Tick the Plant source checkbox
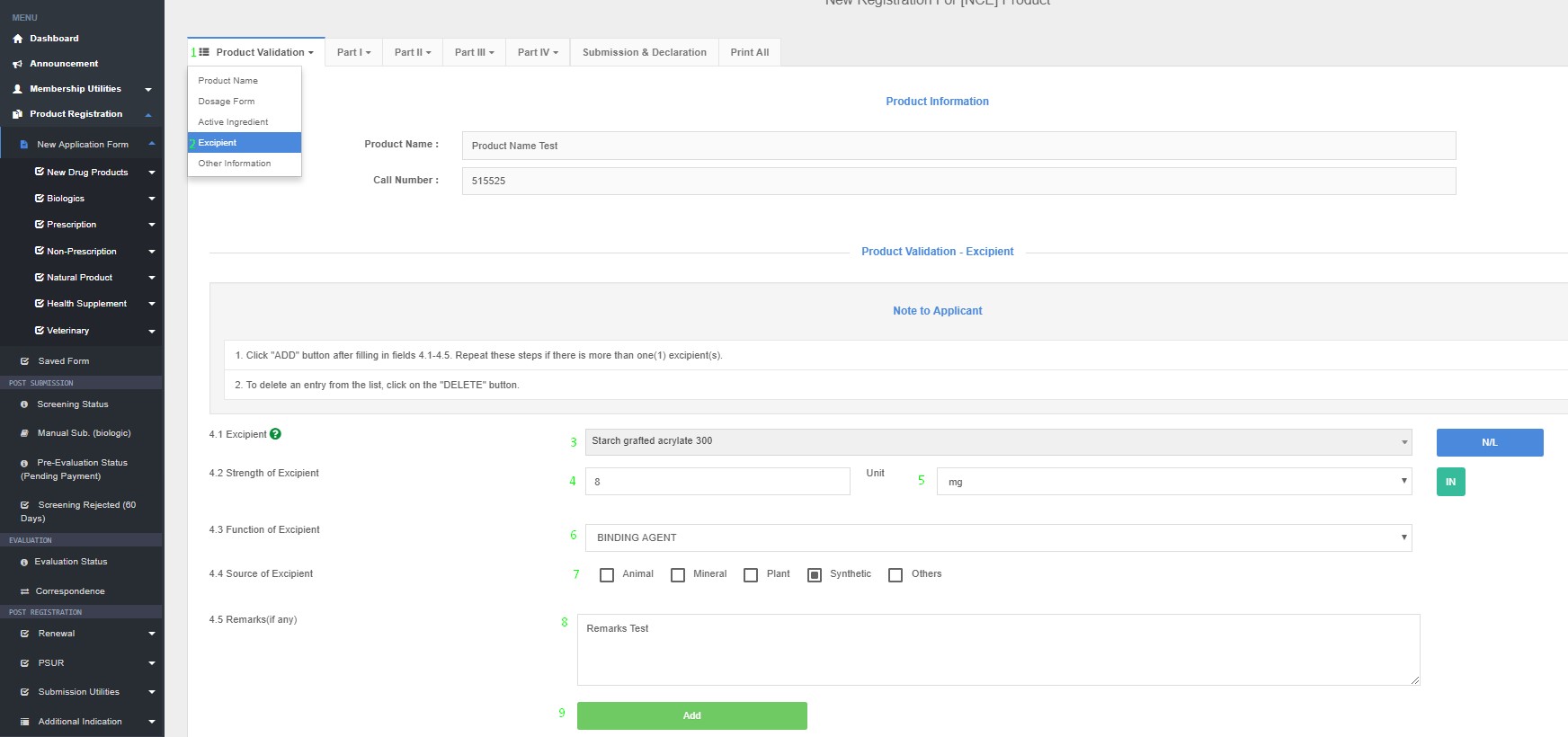Image resolution: width=1568 pixels, height=737 pixels. (751, 575)
